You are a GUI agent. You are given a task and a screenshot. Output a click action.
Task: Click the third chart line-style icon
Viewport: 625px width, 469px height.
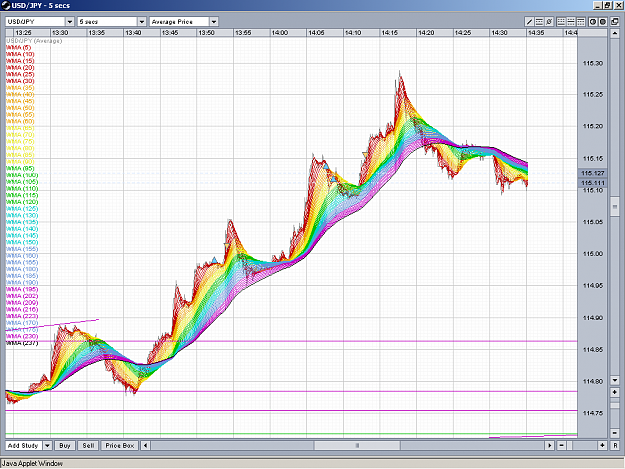[581, 22]
